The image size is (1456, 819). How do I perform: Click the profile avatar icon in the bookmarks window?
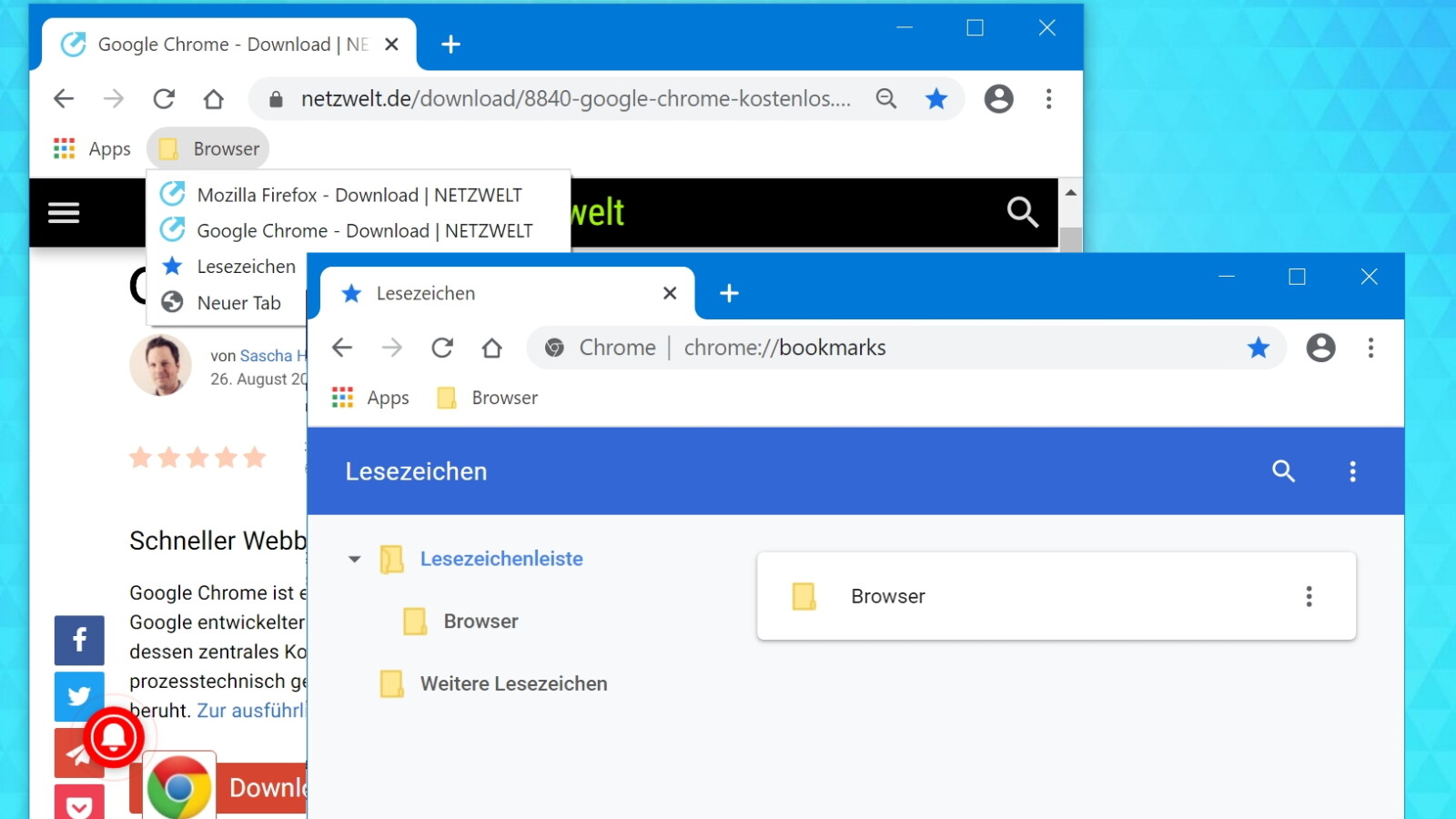[1320, 348]
